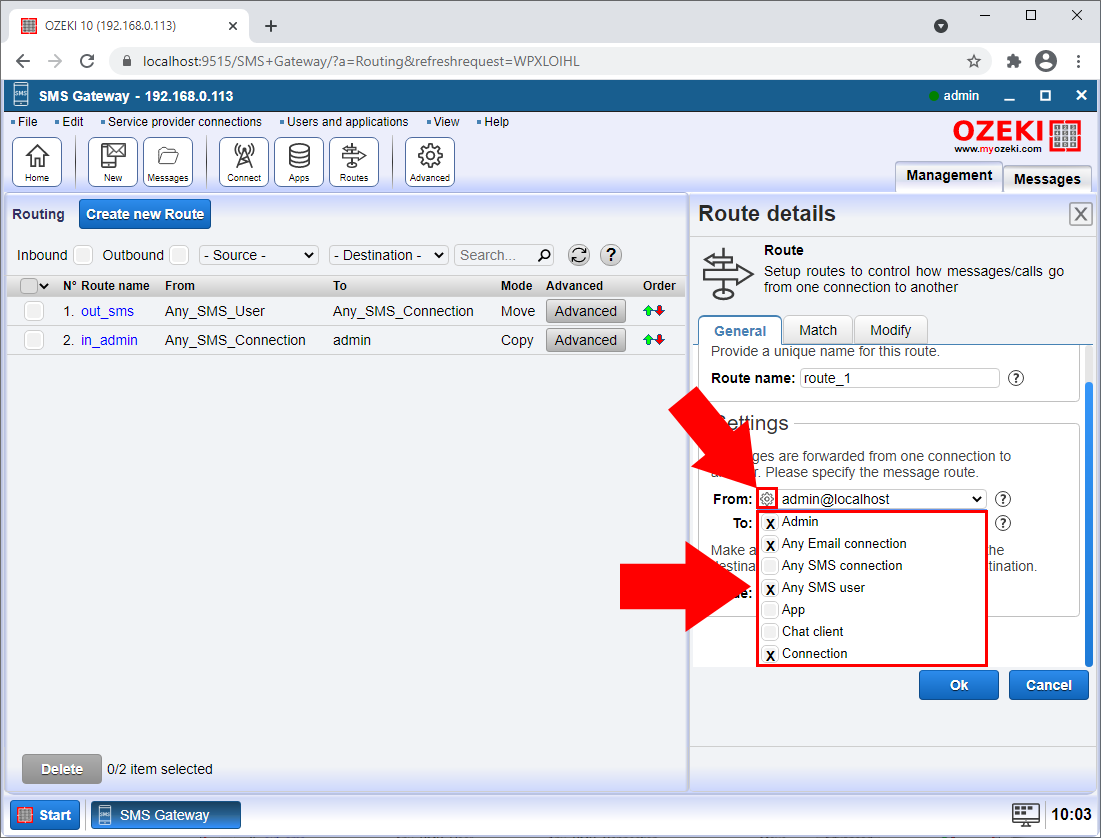Enable the Chat client checkbox
The width and height of the screenshot is (1101, 838).
pyautogui.click(x=770, y=632)
